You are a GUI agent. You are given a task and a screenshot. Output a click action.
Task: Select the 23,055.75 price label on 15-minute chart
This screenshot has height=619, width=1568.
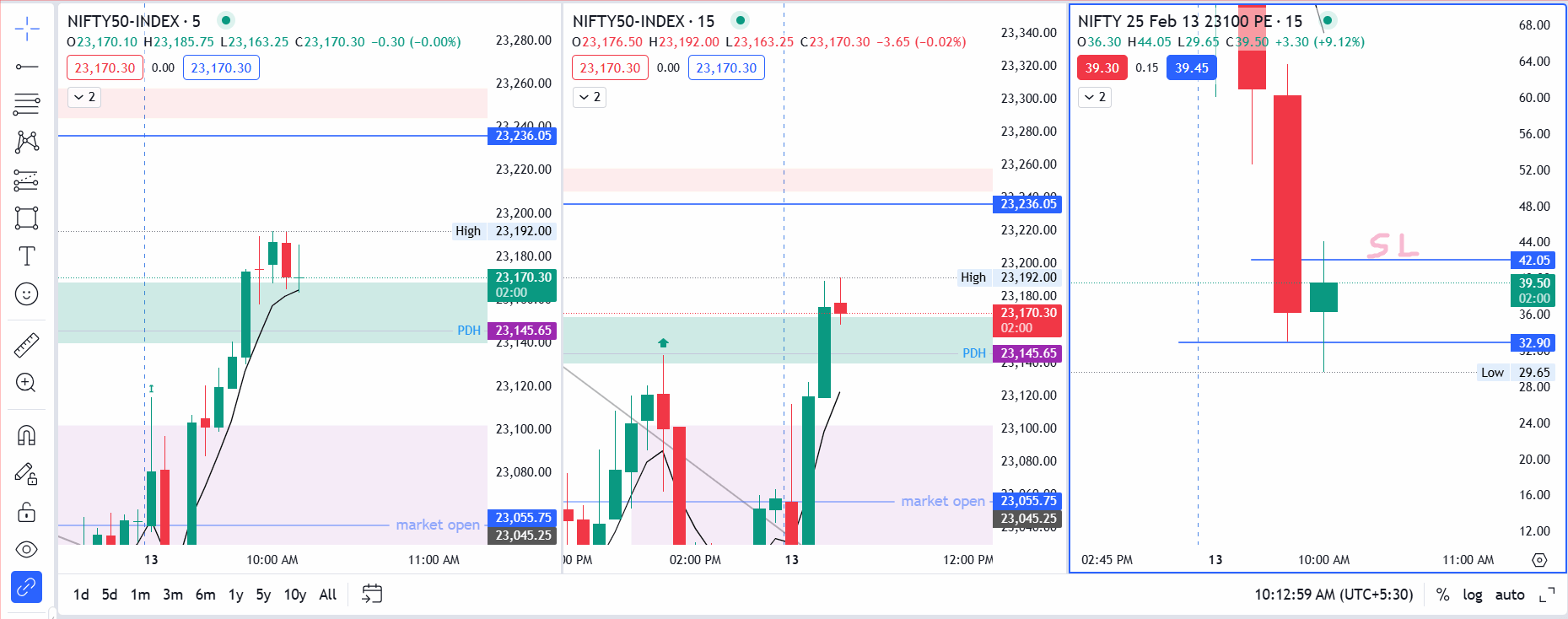1028,501
